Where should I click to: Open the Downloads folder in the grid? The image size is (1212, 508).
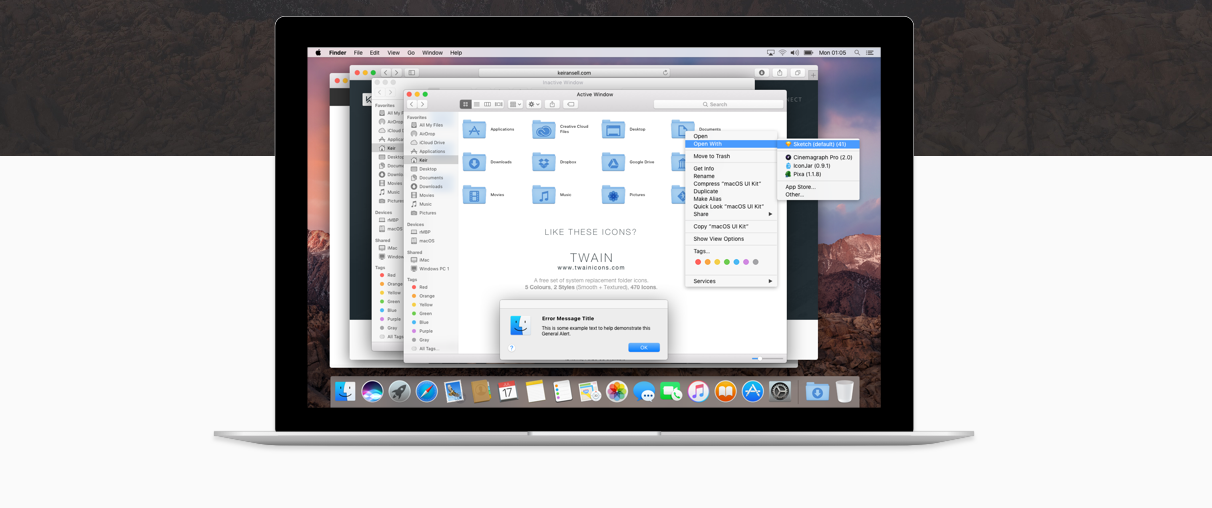[x=474, y=162]
